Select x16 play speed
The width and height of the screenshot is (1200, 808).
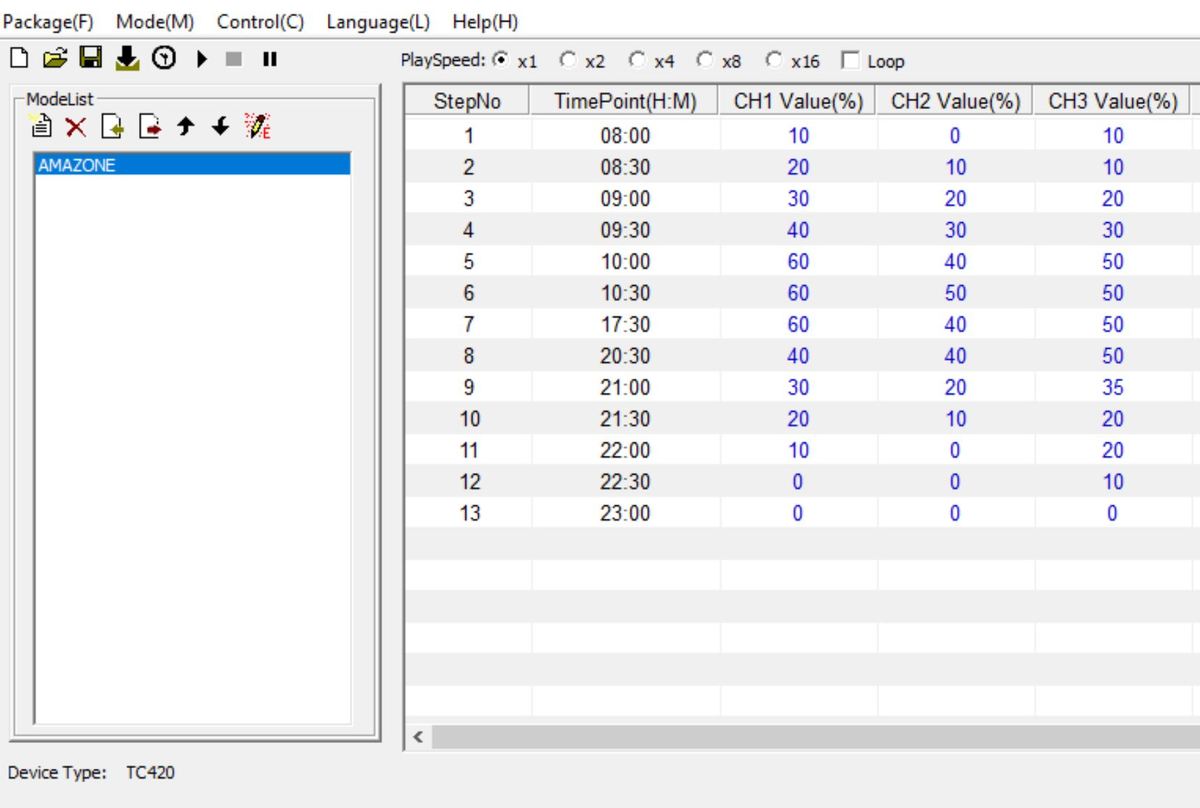pos(772,62)
